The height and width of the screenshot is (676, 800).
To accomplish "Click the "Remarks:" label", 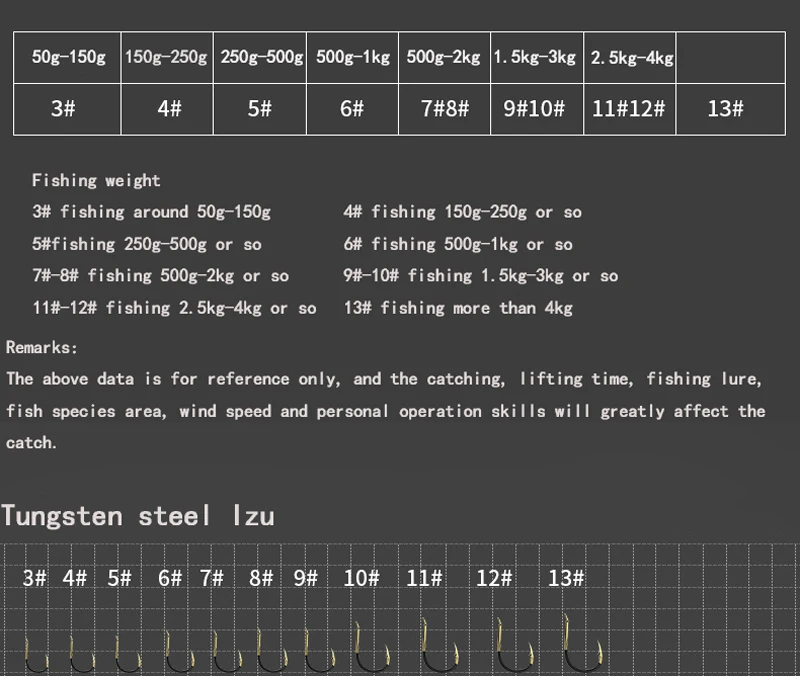I will (x=42, y=347).
